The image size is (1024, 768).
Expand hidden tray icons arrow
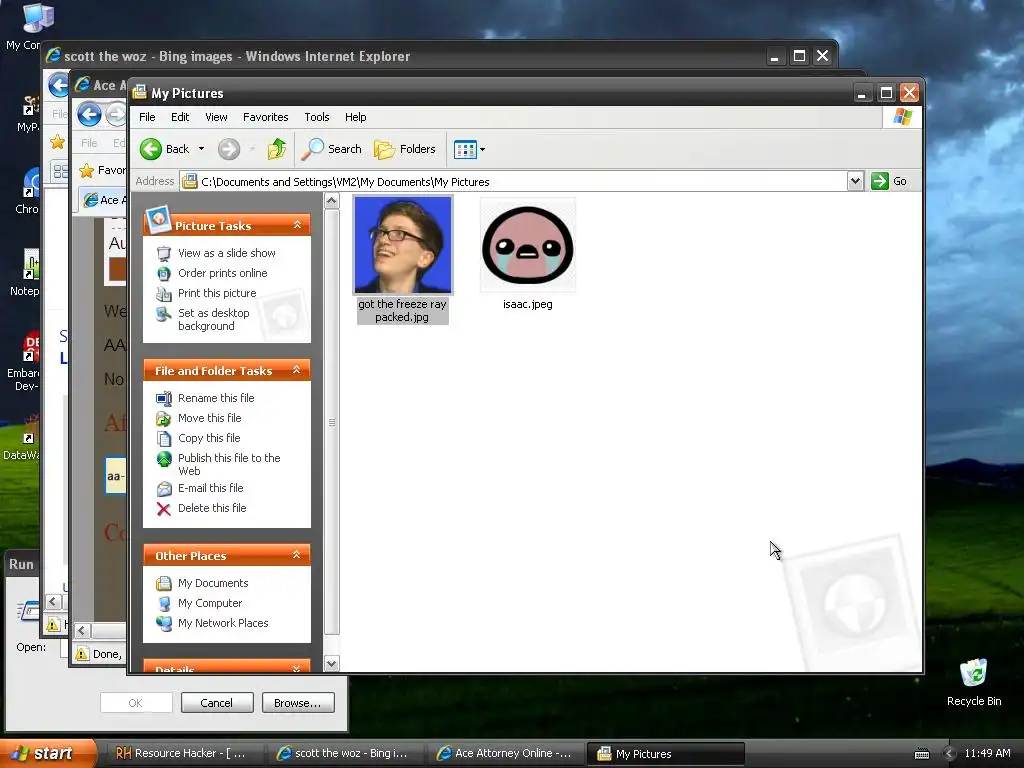pos(950,754)
